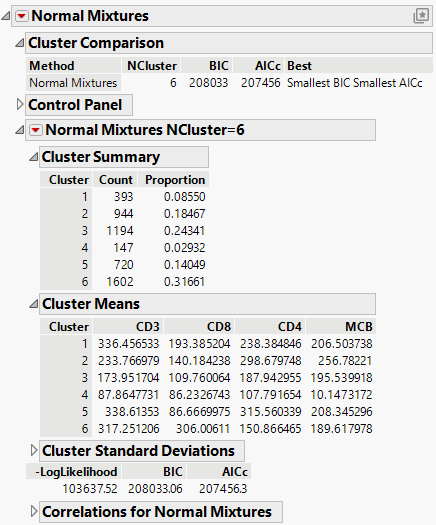This screenshot has width=436, height=525.
Task: Select MCB mean 10.1473172
Action: [x=342, y=394]
